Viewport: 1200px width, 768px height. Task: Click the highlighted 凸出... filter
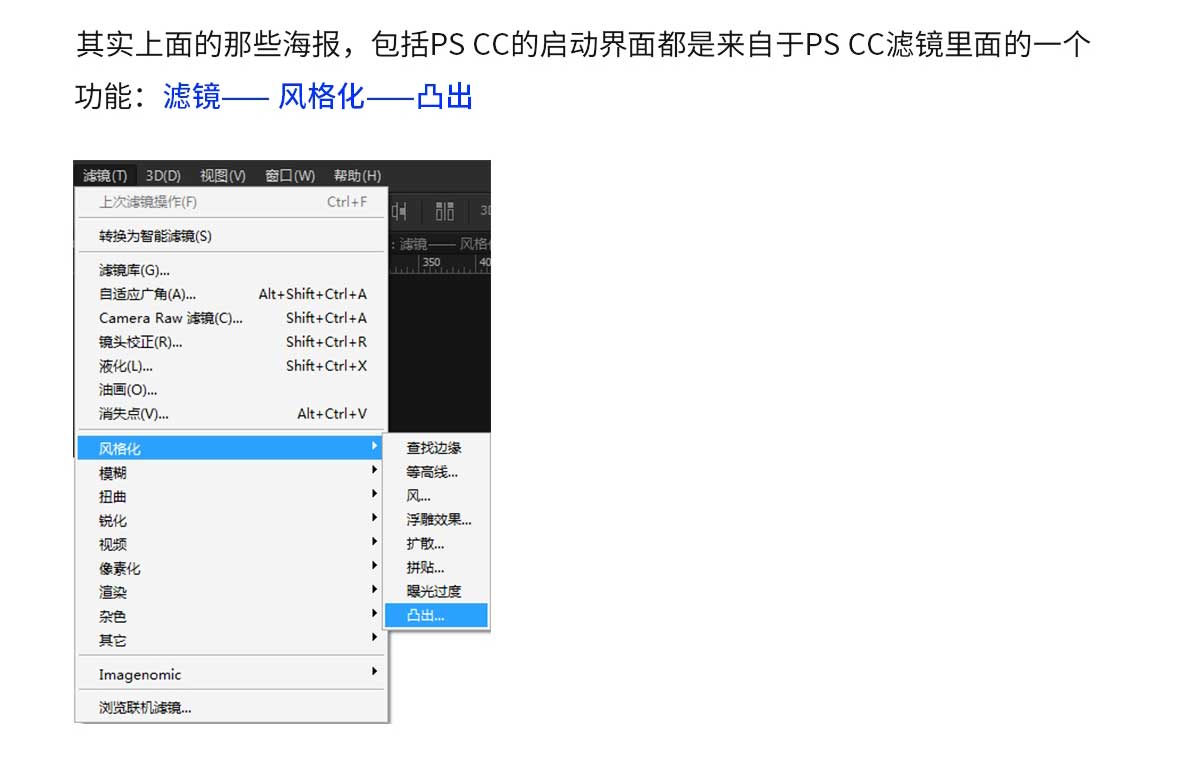438,616
